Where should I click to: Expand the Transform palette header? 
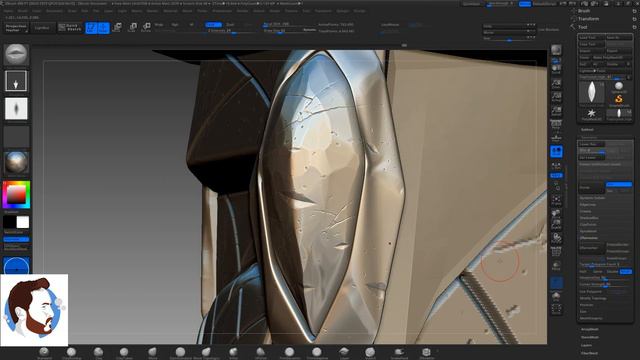(588, 19)
